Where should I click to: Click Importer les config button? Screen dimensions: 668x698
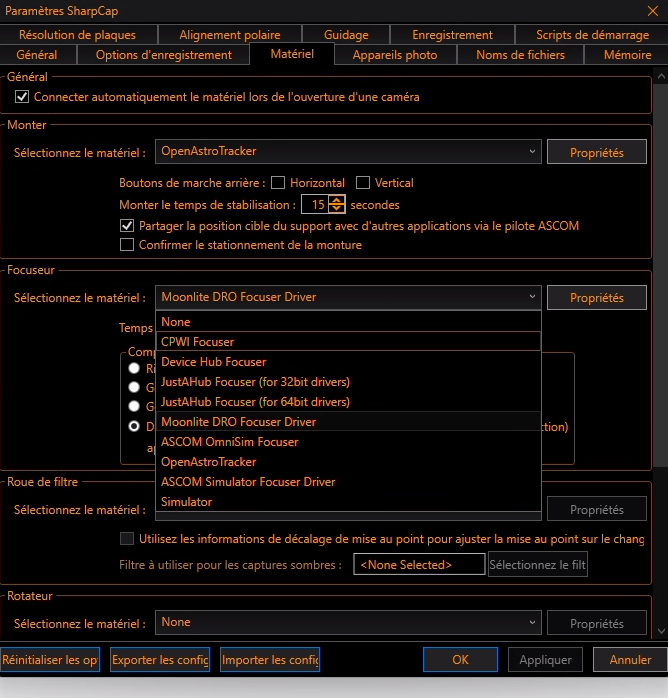click(270, 659)
